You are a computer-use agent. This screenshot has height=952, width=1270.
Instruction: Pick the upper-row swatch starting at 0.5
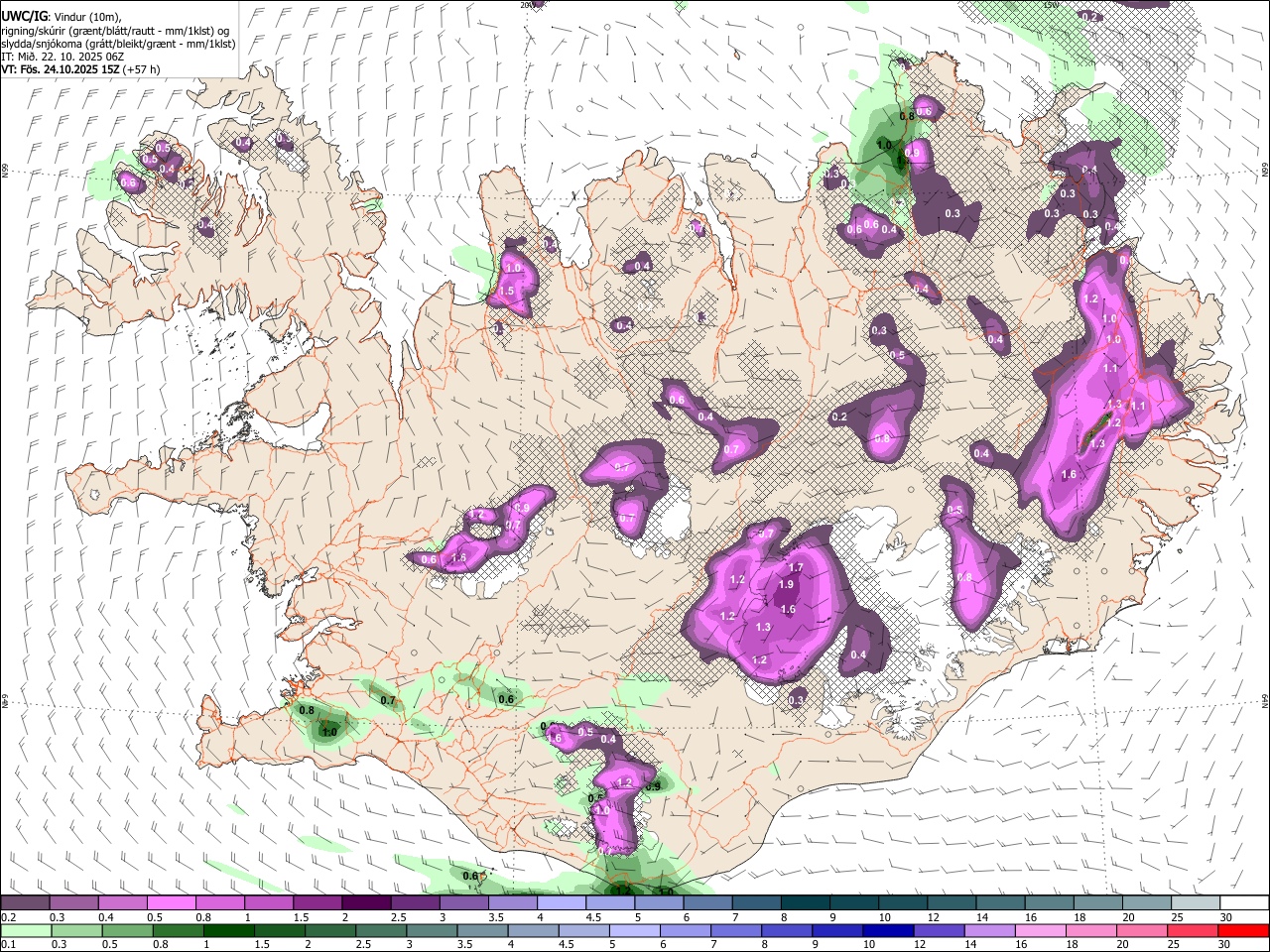(171, 902)
